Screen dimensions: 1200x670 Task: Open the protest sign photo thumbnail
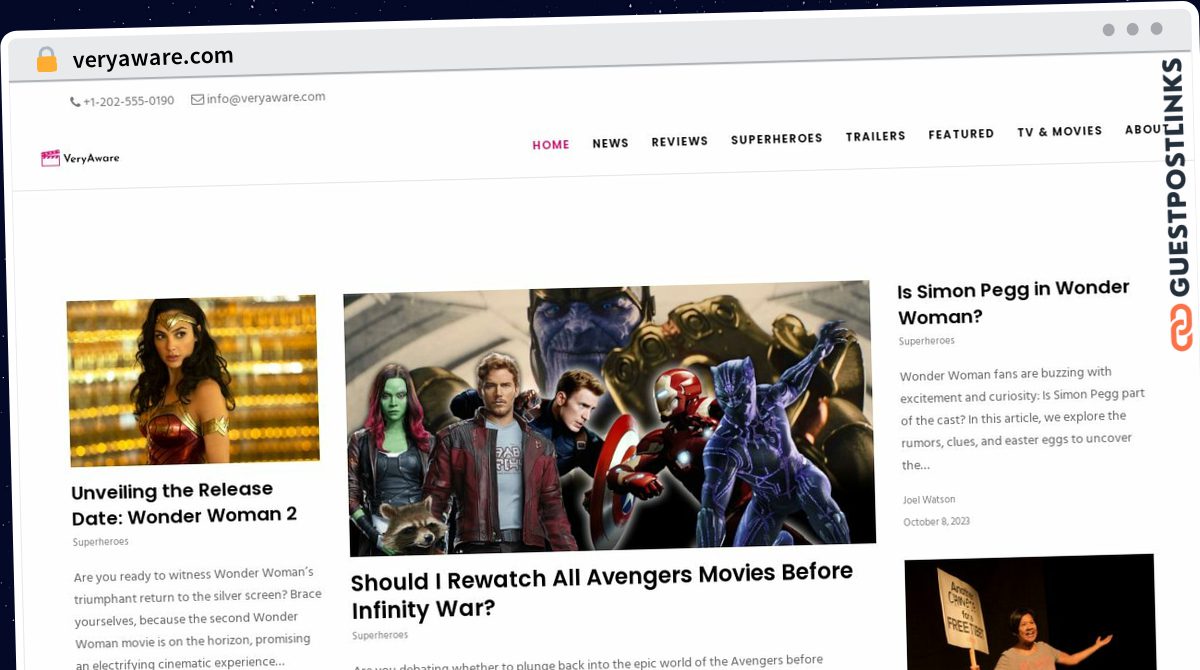(x=1033, y=612)
